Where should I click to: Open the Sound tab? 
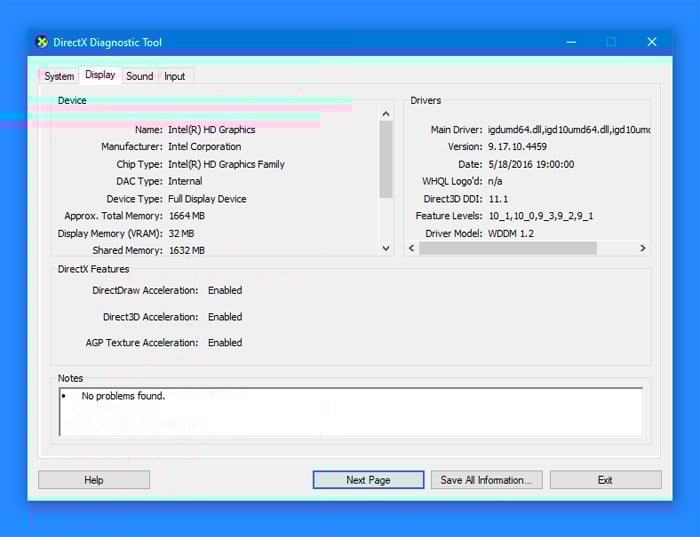[140, 76]
